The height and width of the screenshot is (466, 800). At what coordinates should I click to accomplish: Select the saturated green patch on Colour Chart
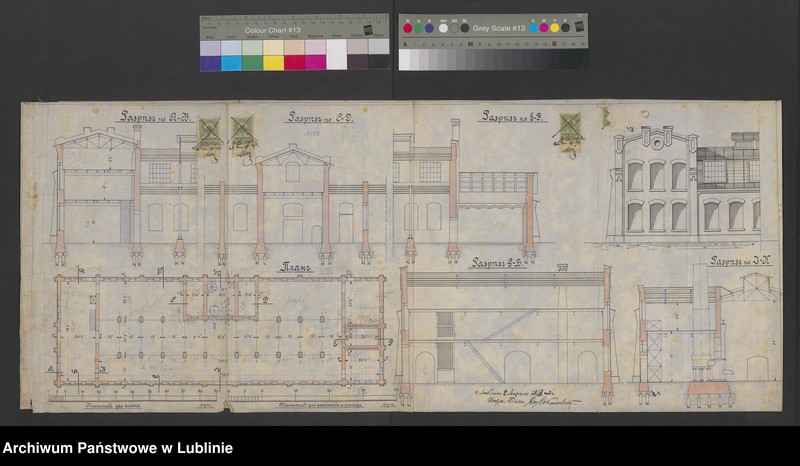(x=252, y=63)
